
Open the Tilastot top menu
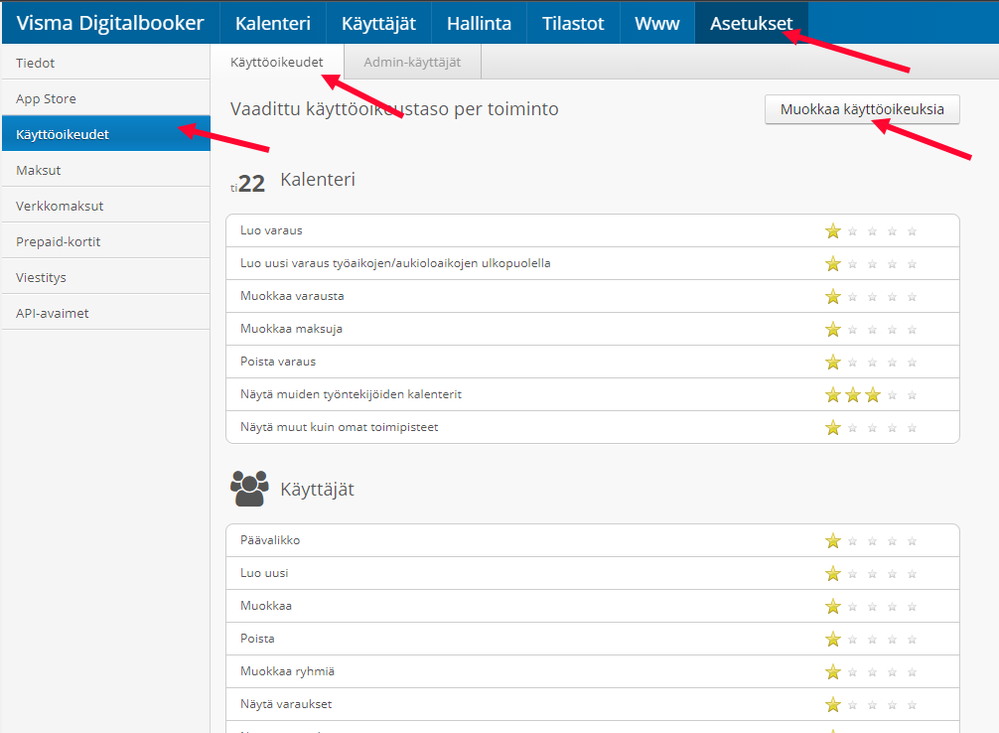click(573, 24)
